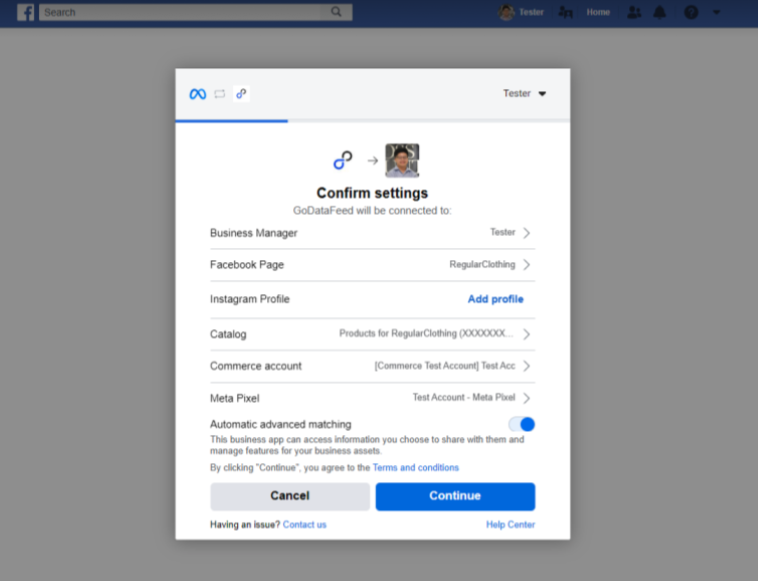
Task: Click the Instagram Profile label
Action: (x=249, y=299)
